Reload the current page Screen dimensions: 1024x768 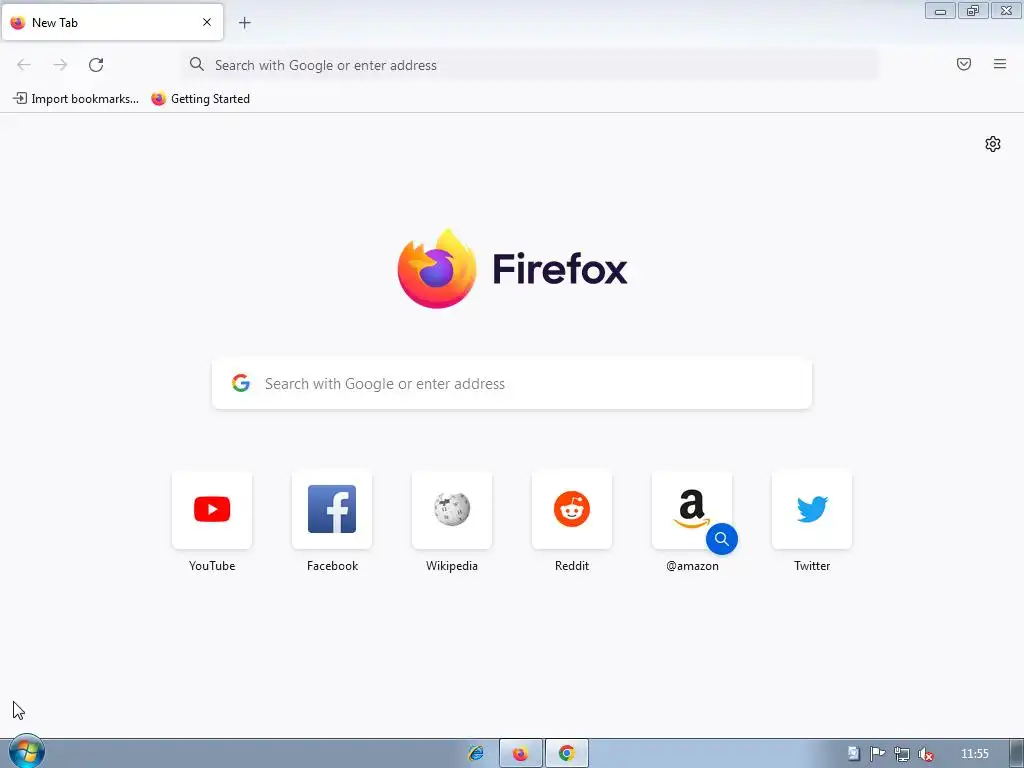click(96, 65)
